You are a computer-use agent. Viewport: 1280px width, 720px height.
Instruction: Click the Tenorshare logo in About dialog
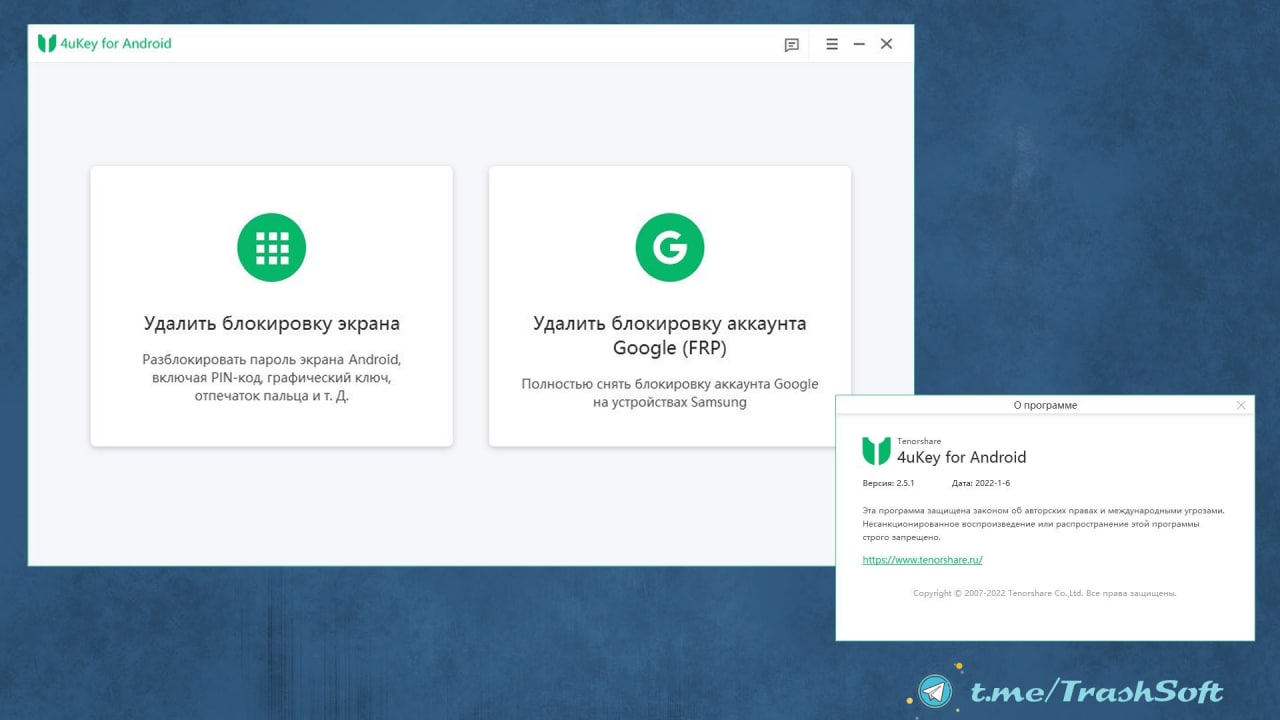click(876, 451)
